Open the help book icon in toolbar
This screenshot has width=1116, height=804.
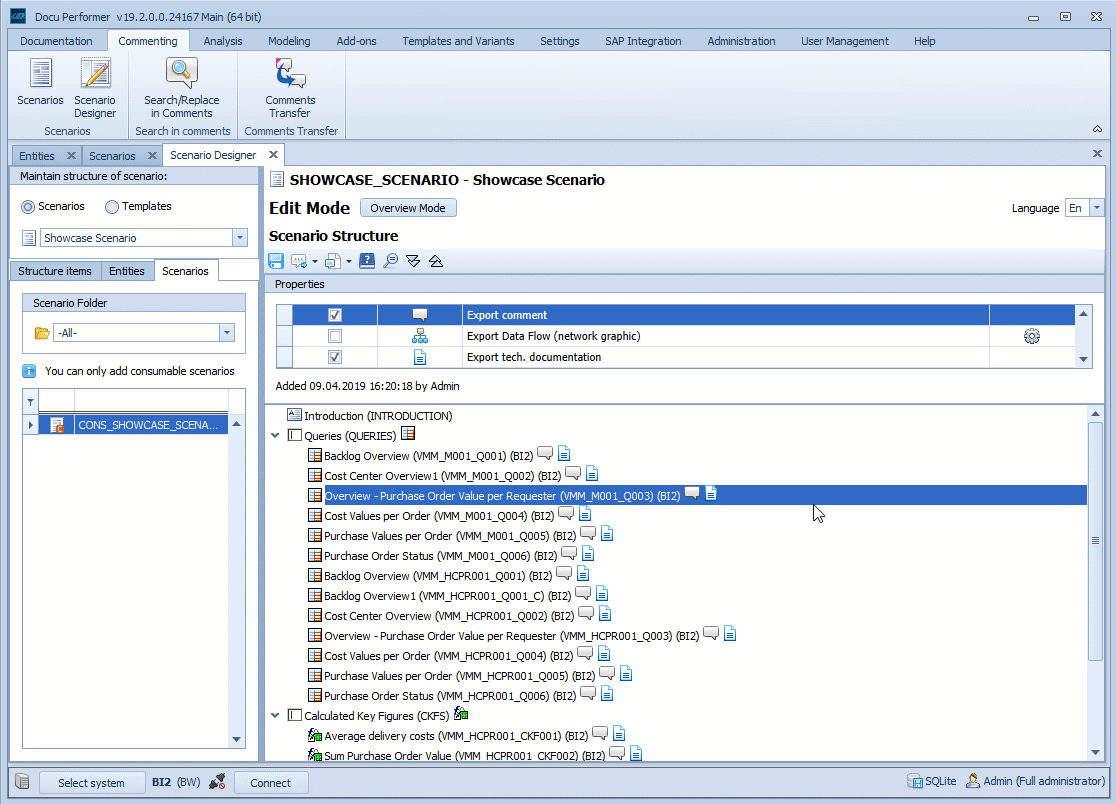tap(367, 261)
